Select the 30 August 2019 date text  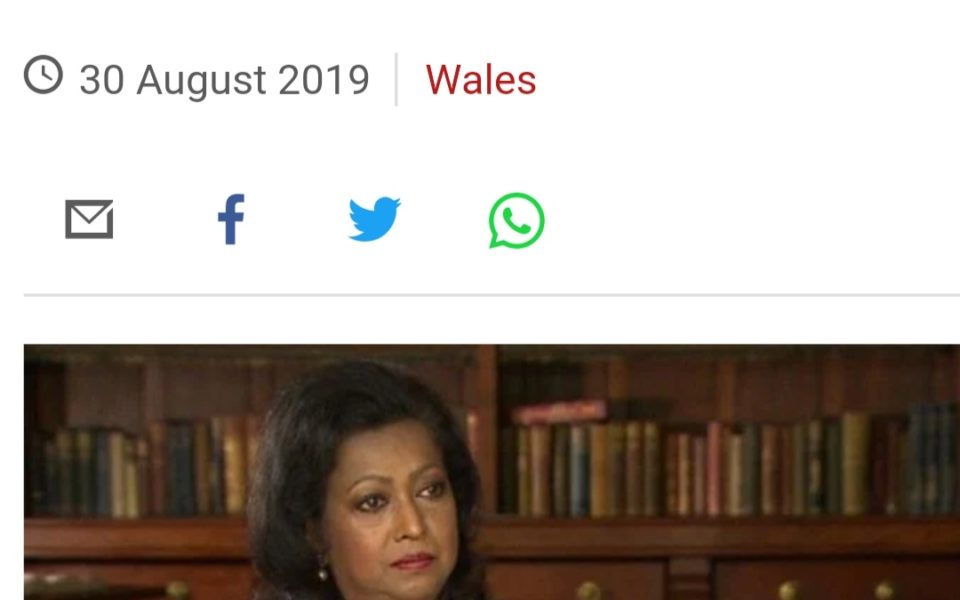224,80
